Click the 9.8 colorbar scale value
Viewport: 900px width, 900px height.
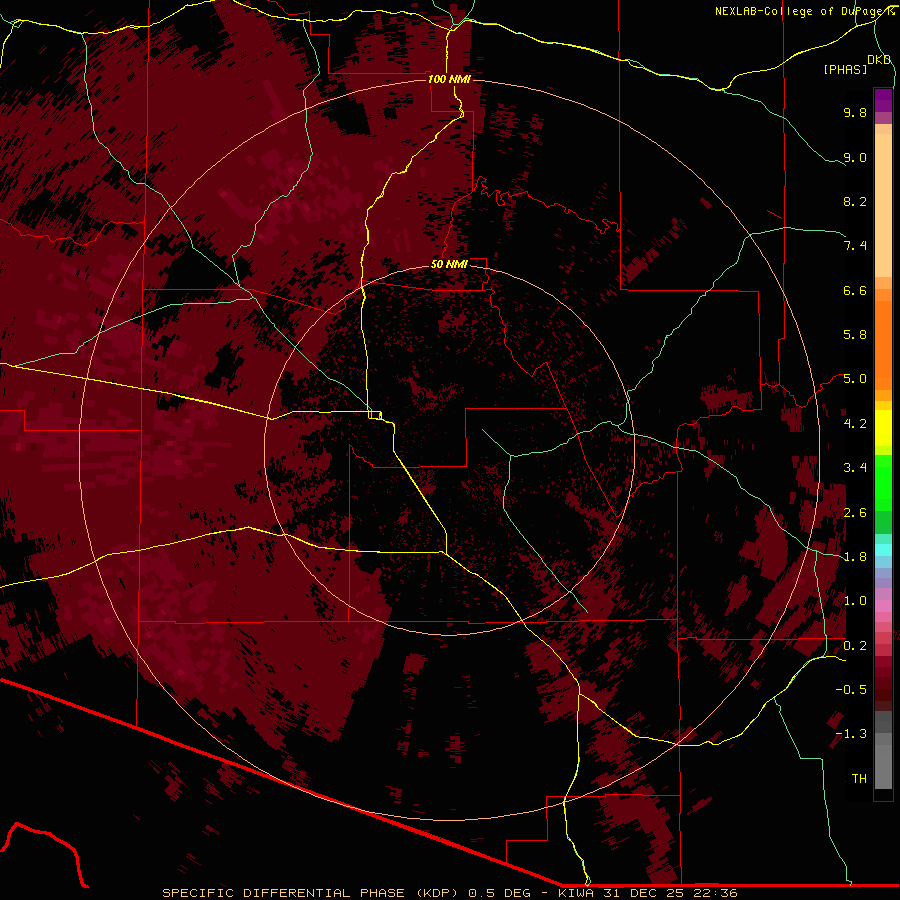coord(855,112)
